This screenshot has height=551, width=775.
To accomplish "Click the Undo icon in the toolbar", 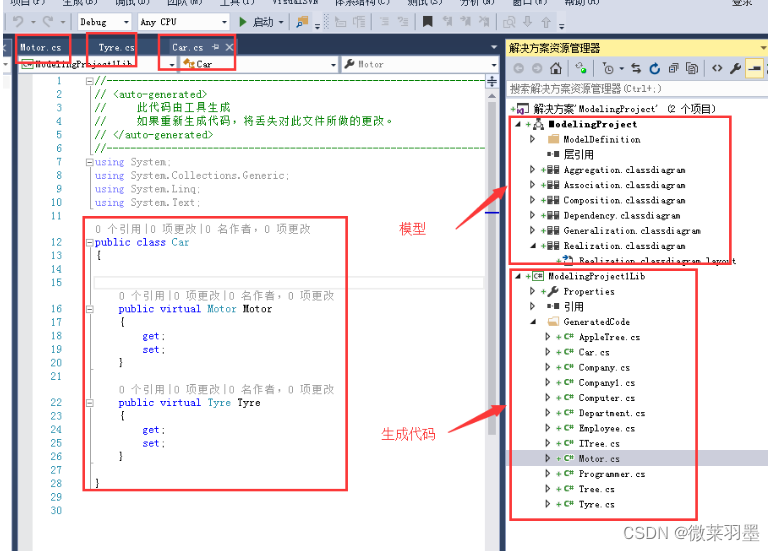I will pyautogui.click(x=18, y=22).
